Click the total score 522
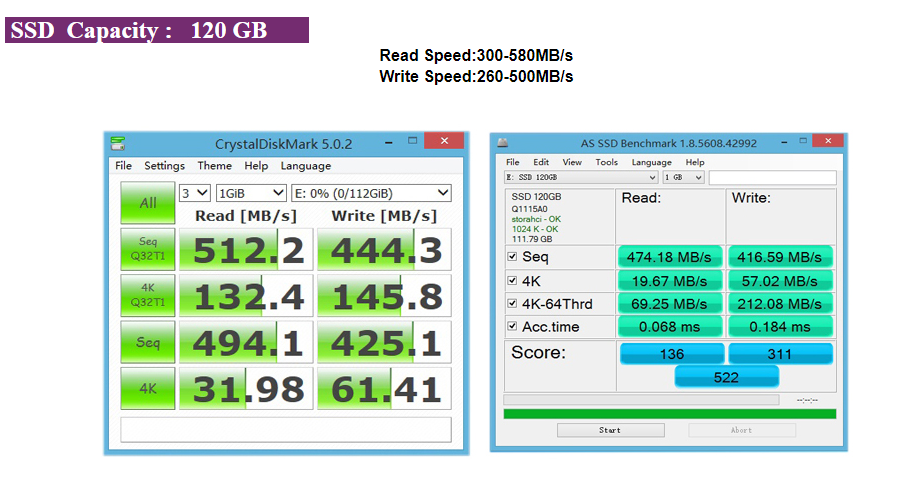904x481 pixels. [726, 377]
